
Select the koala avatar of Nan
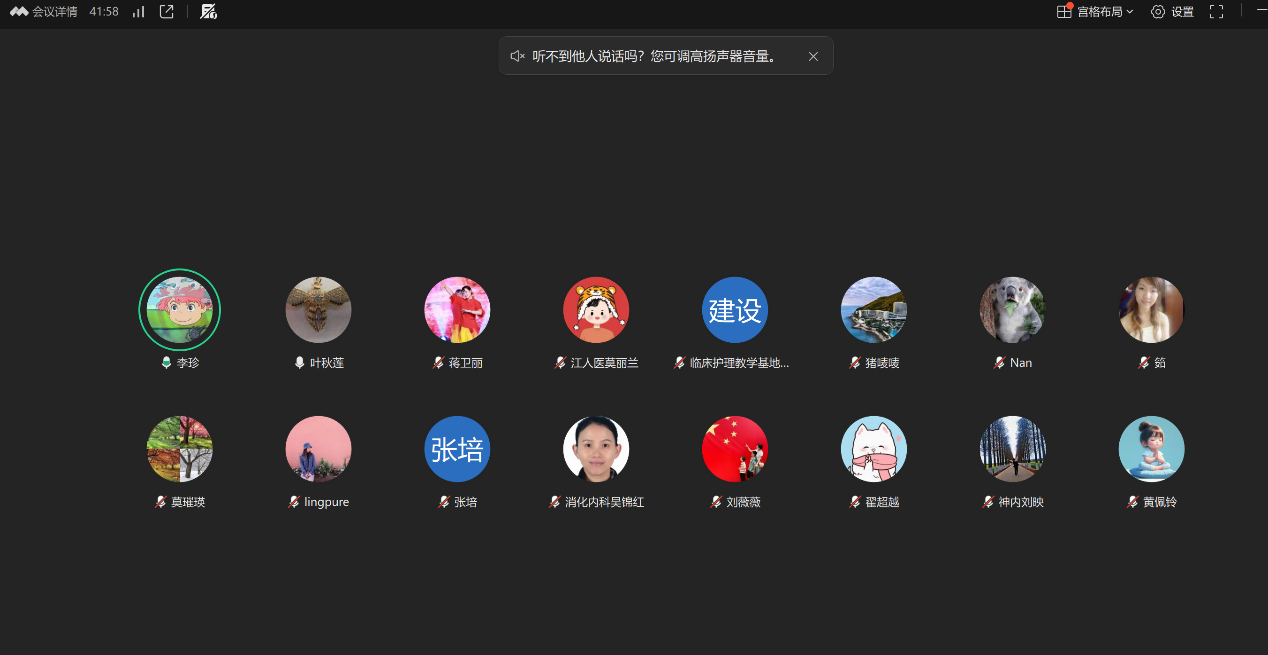click(x=1012, y=310)
